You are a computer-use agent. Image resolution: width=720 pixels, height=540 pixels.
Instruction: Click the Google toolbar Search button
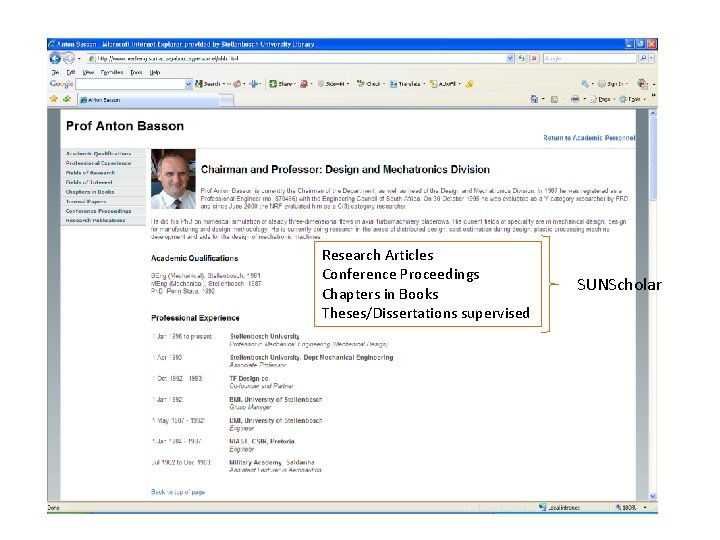(208, 84)
